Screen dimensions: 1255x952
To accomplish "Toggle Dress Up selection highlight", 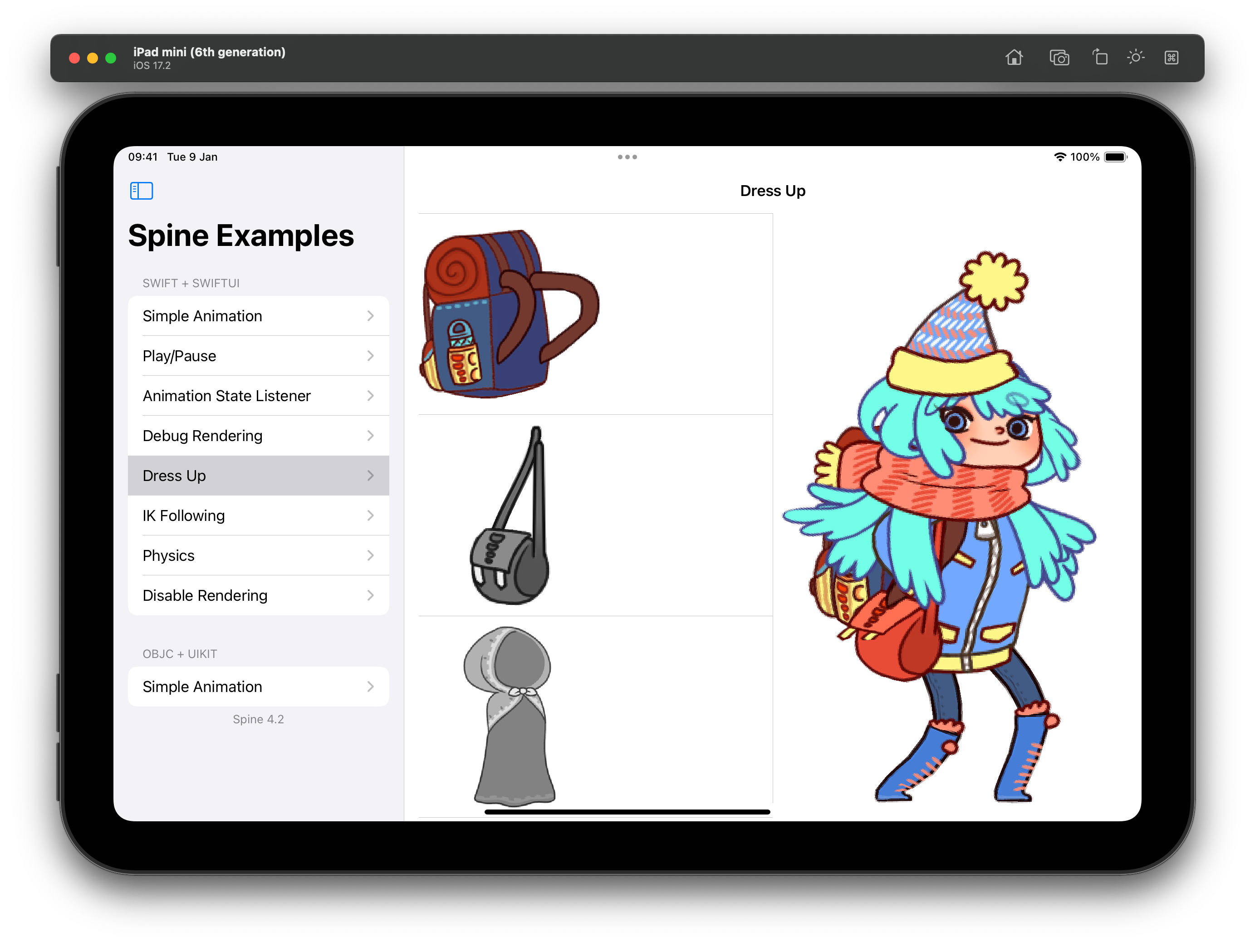I will 258,475.
